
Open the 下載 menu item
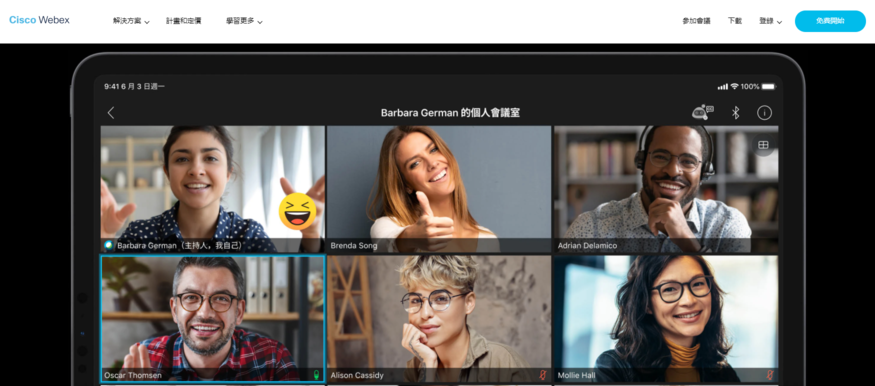point(735,21)
